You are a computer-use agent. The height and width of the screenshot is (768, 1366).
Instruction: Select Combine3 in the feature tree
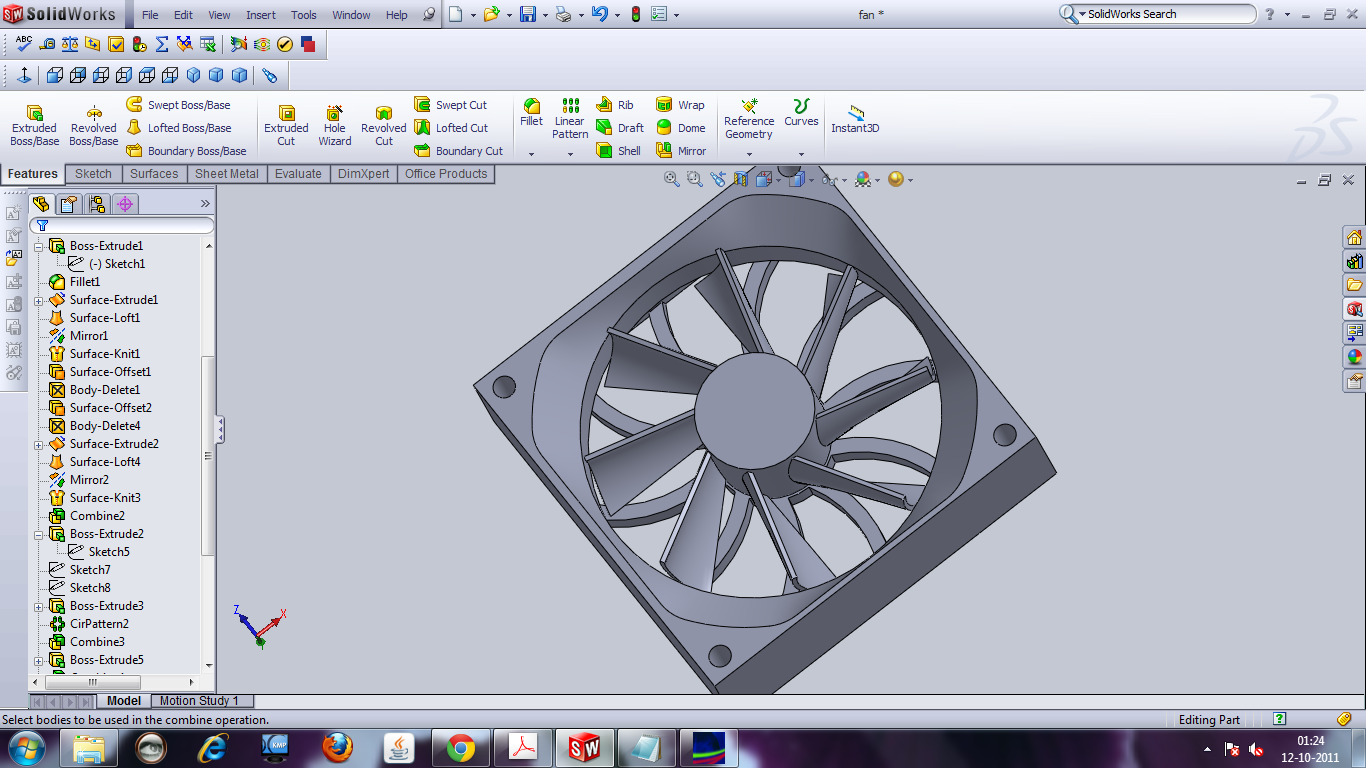[x=97, y=642]
